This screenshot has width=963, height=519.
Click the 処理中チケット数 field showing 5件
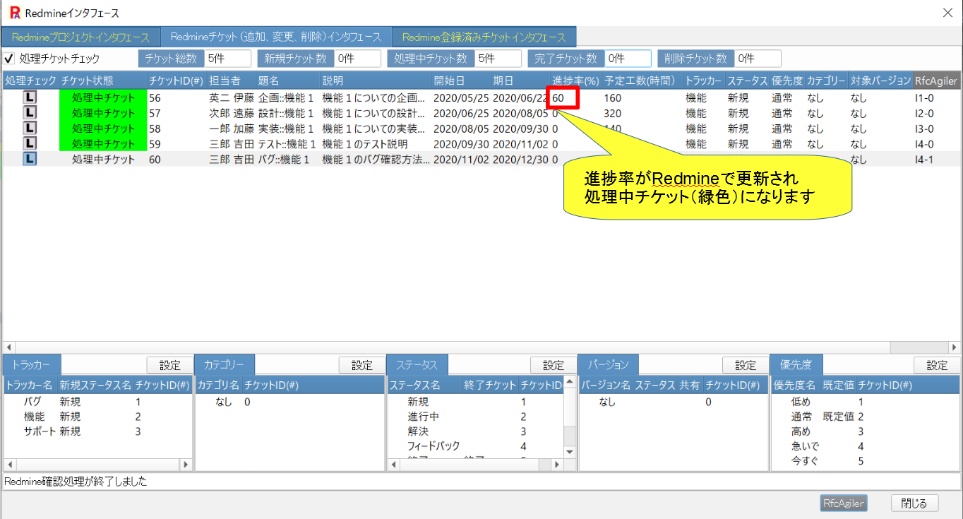point(498,58)
